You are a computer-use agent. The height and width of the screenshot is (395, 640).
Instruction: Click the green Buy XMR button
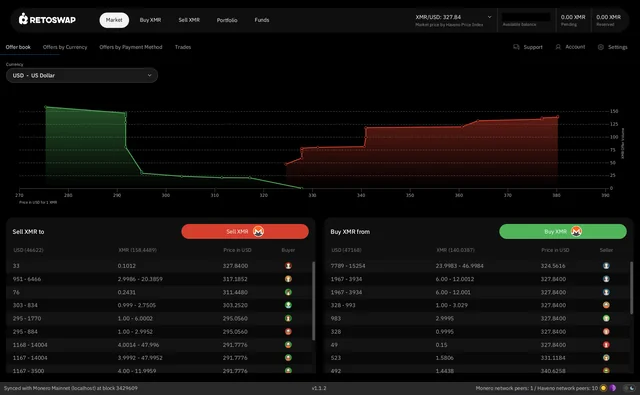(563, 231)
